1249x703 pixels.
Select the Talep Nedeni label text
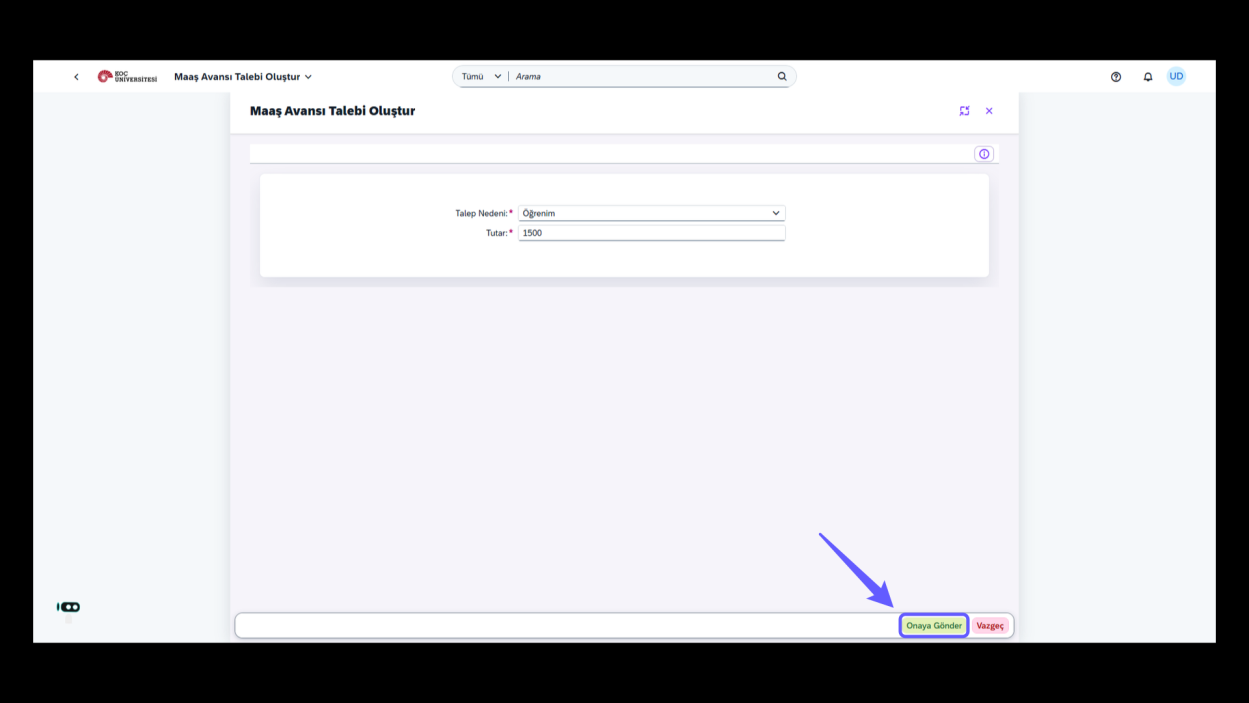pos(481,213)
